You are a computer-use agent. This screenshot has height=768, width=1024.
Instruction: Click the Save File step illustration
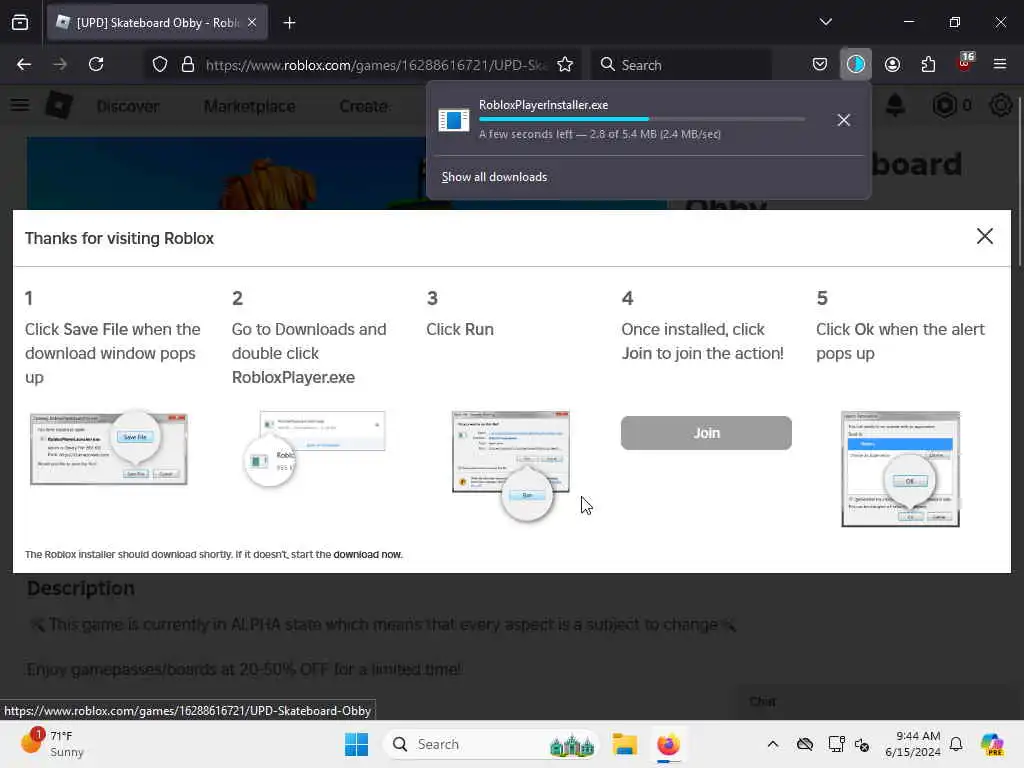pyautogui.click(x=109, y=448)
